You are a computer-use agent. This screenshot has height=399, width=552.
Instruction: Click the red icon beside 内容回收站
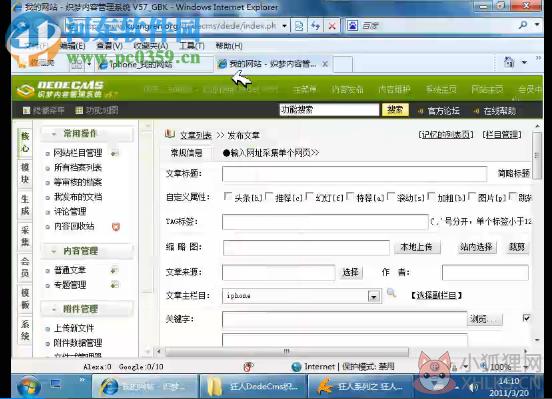click(x=115, y=226)
